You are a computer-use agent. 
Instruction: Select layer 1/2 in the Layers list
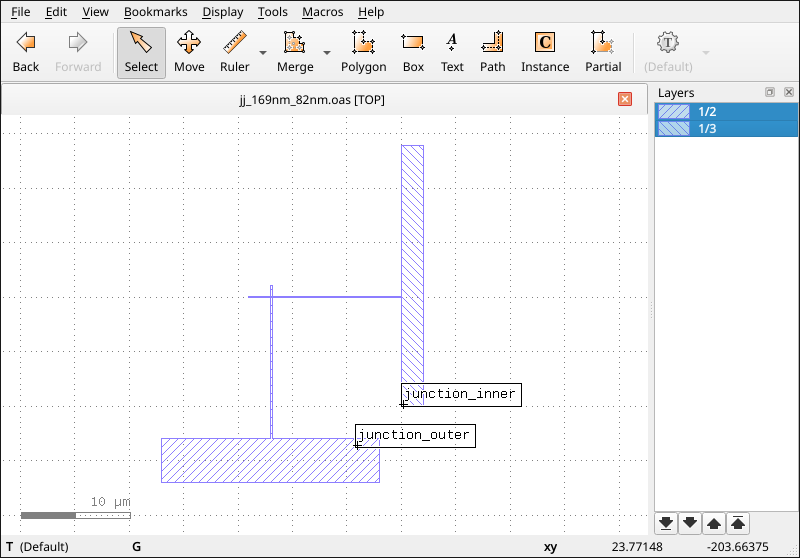[726, 111]
